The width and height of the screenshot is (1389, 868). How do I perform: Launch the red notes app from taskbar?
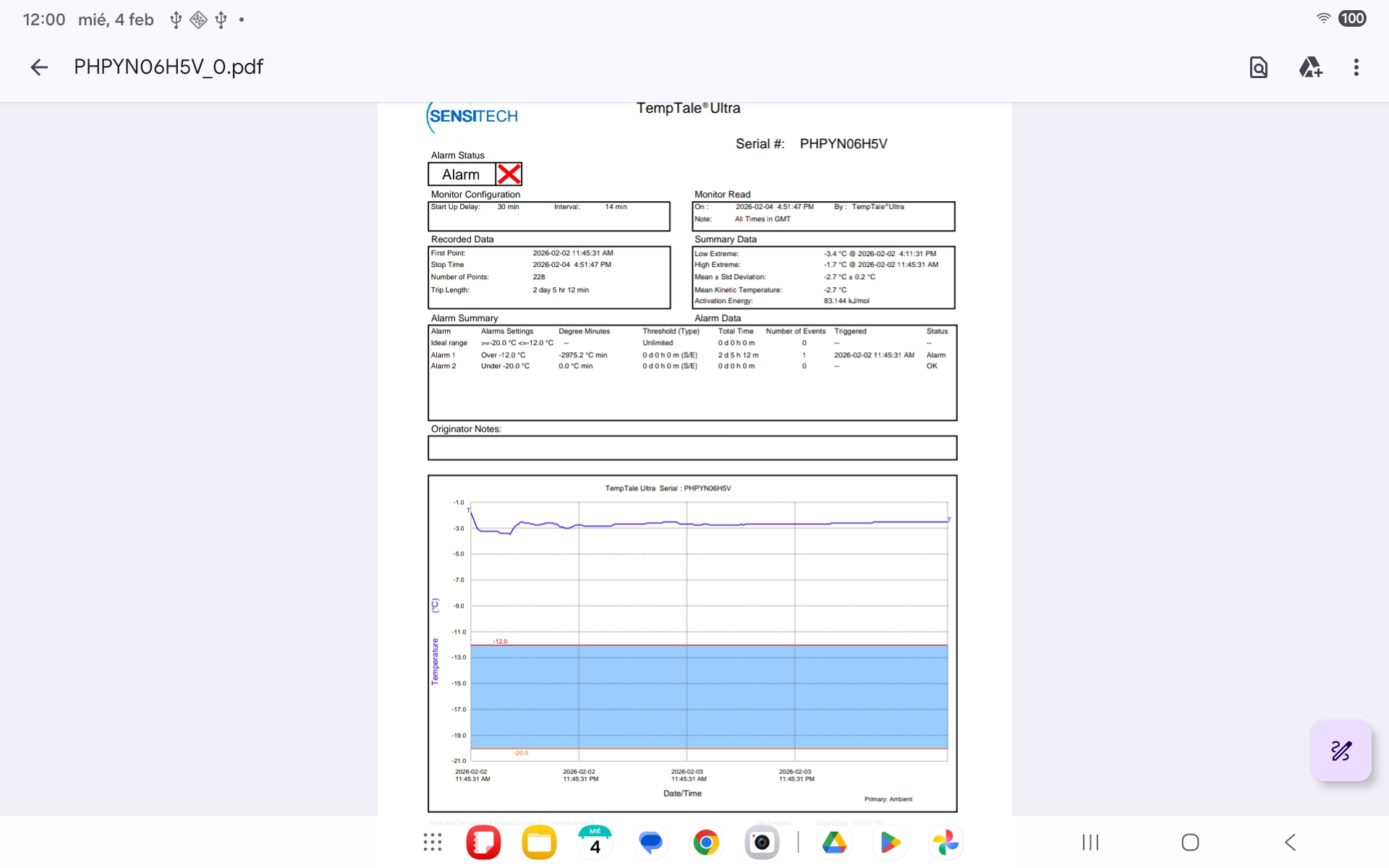483,842
